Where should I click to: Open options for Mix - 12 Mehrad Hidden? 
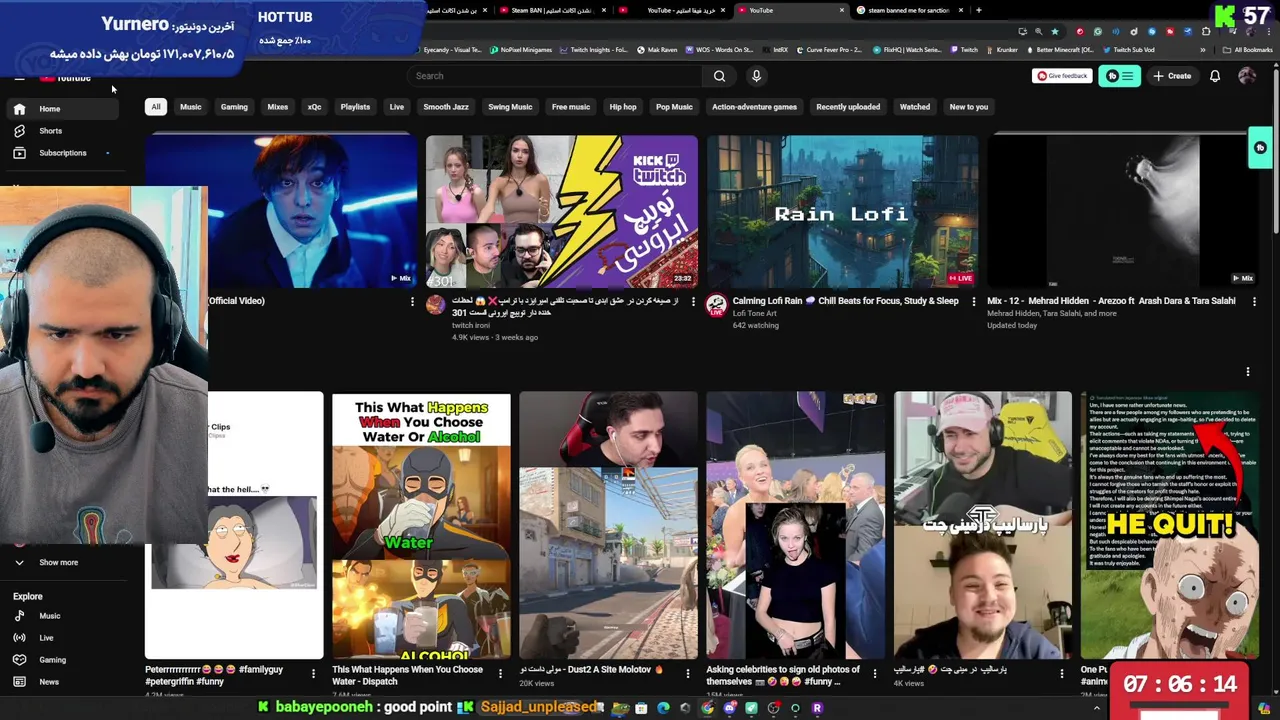(x=1254, y=301)
